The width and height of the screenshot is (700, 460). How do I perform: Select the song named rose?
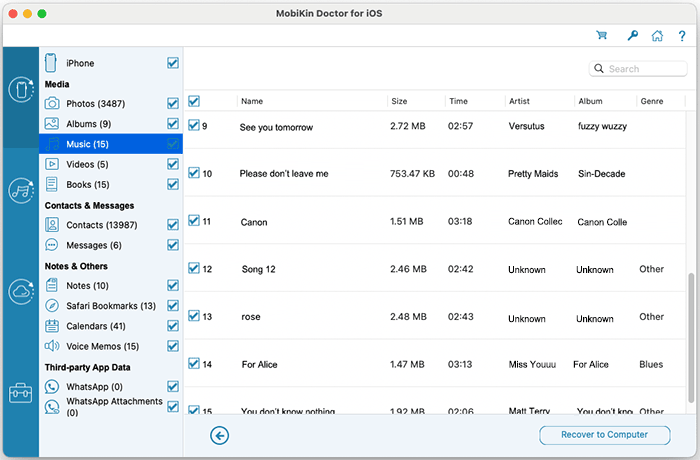251,317
